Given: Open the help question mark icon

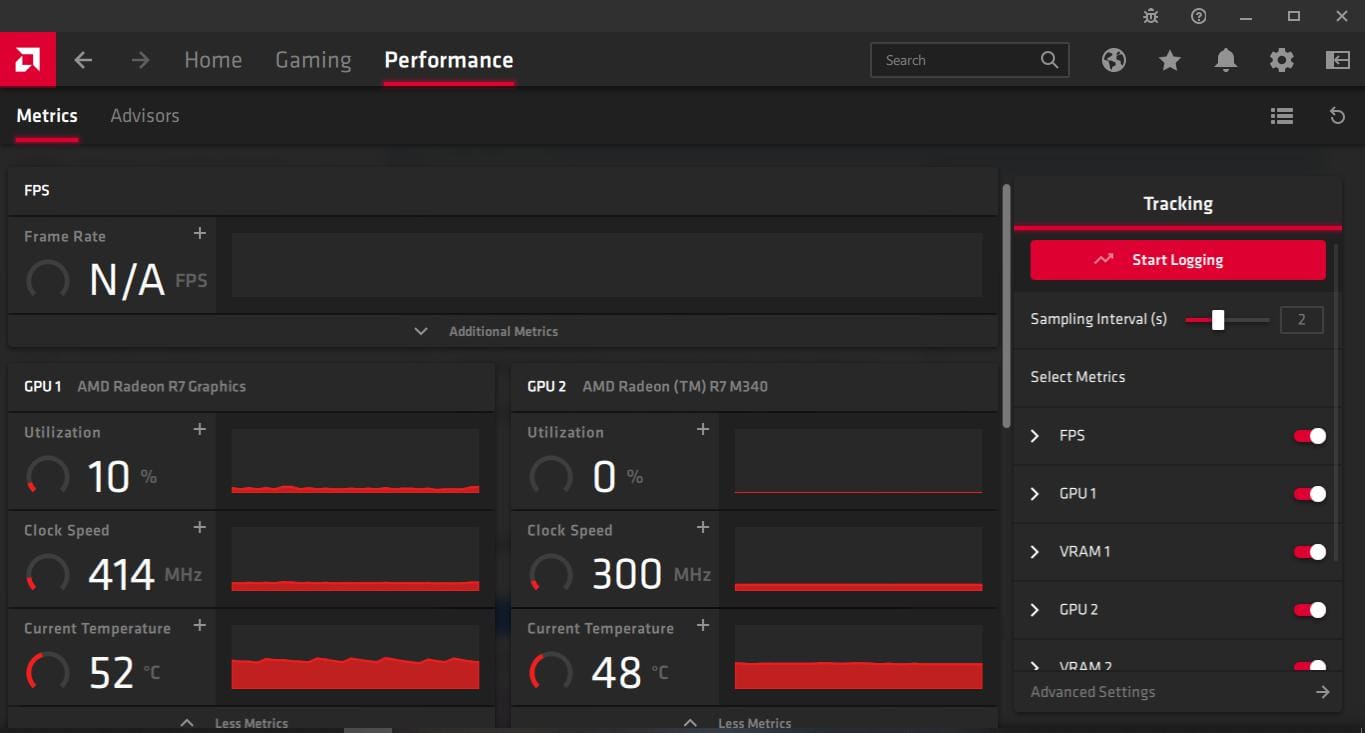Looking at the screenshot, I should 1199,16.
